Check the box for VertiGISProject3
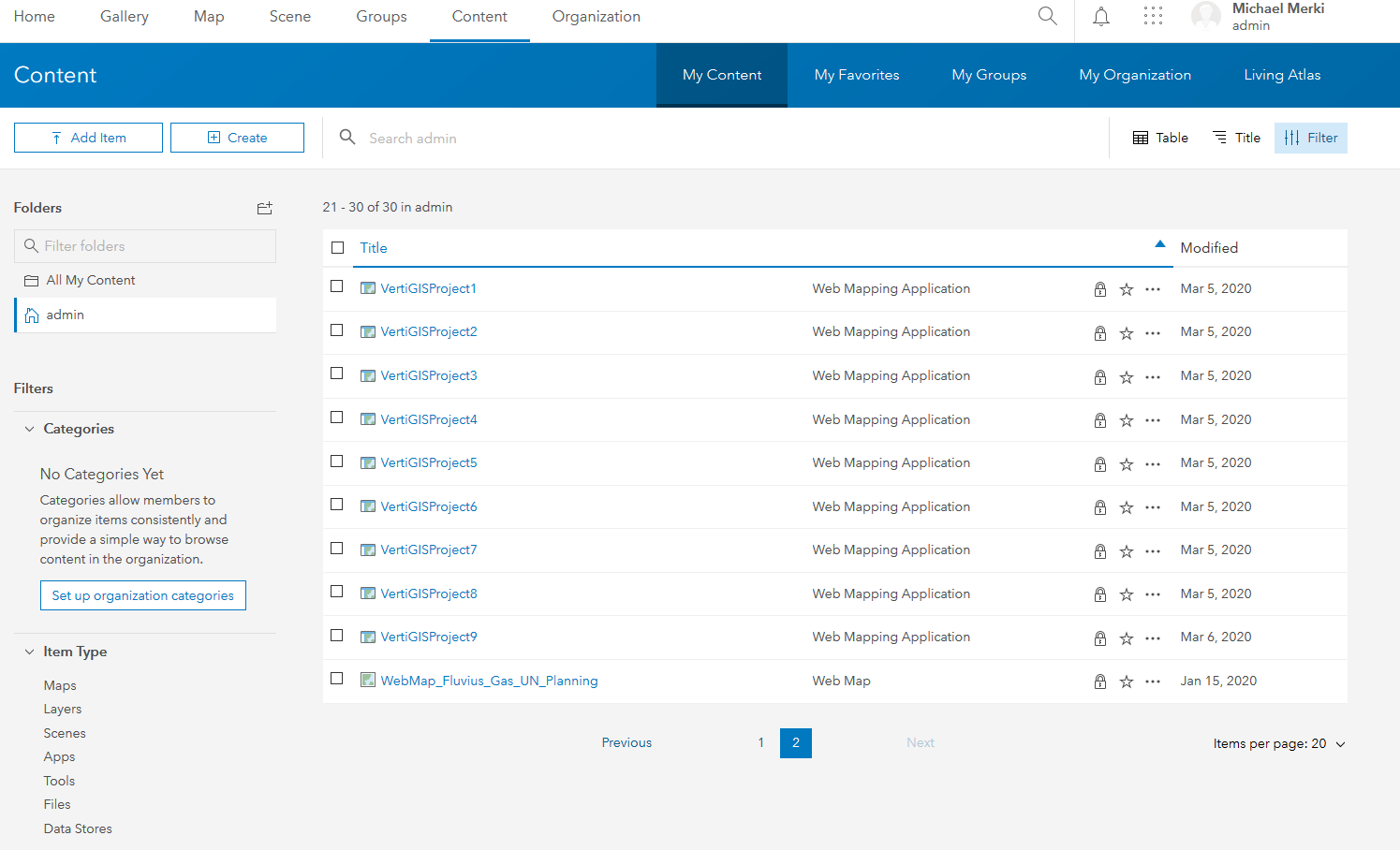This screenshot has width=1400, height=850. tap(337, 374)
